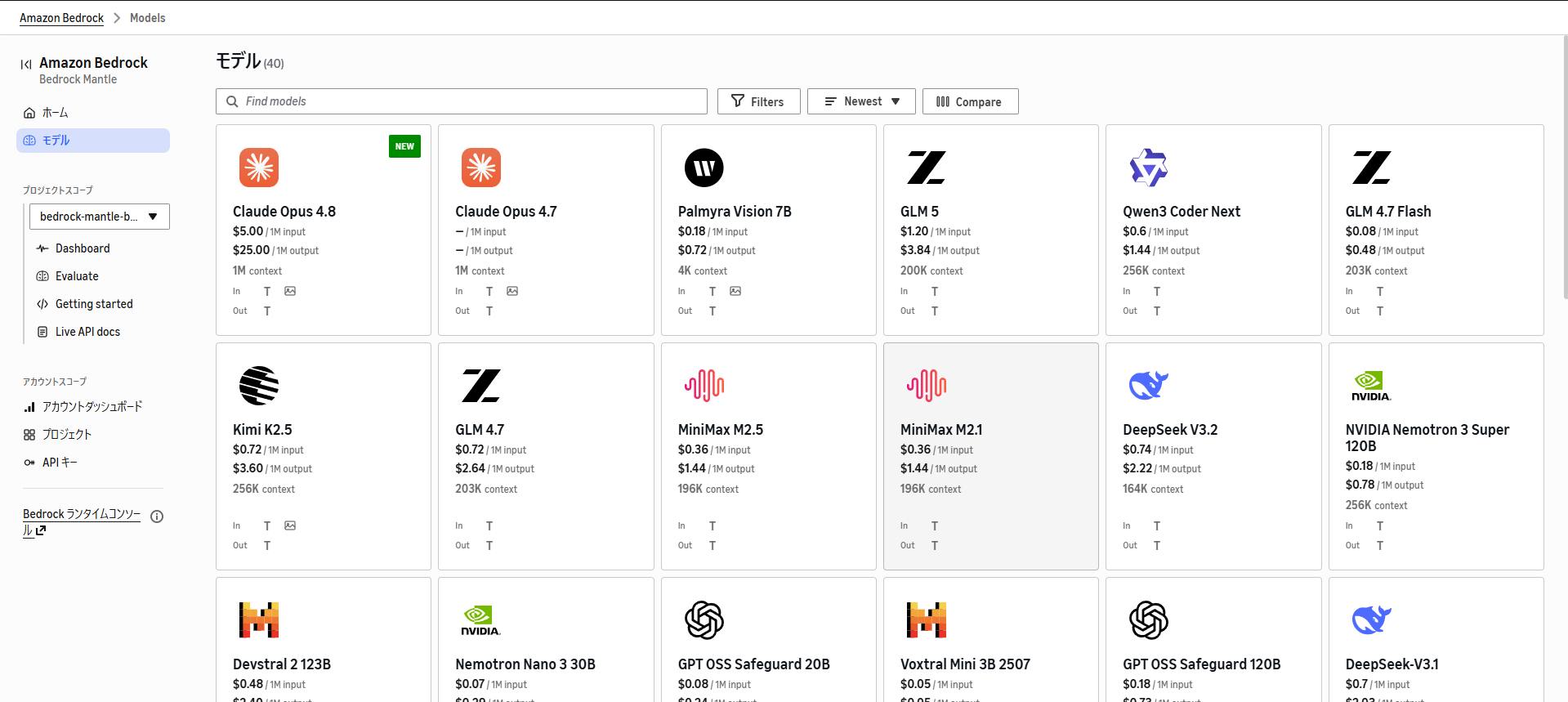The height and width of the screenshot is (702, 1568).
Task: Click the Devstral 2 123B Mistral logo
Action: (x=259, y=620)
